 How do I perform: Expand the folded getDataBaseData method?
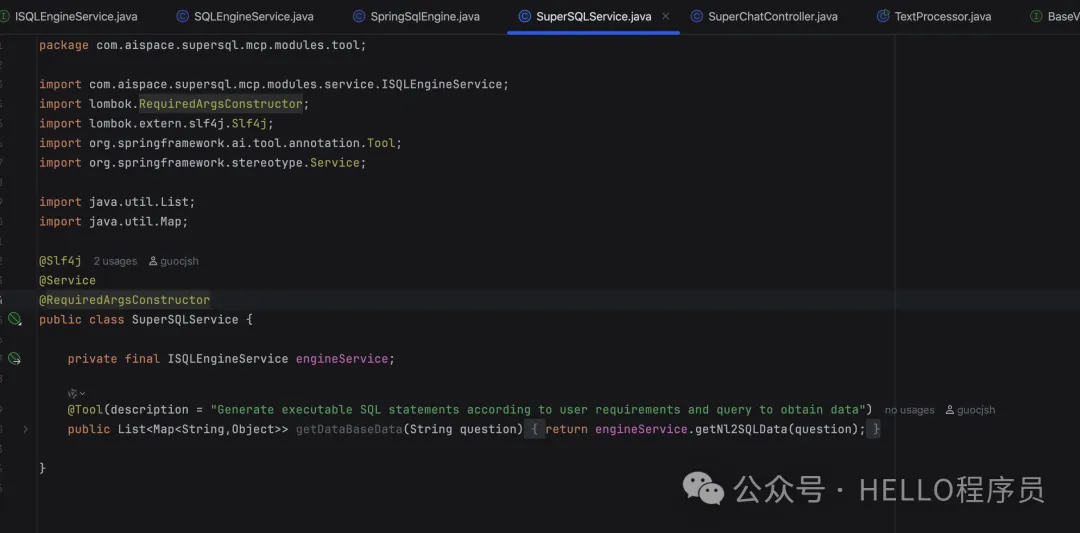25,429
